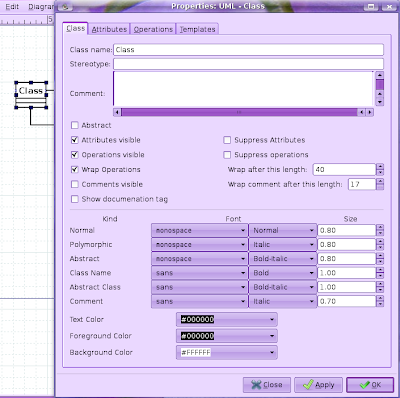The width and height of the screenshot is (400, 398).
Task: Close dialog via title bar X
Action: click(x=389, y=6)
